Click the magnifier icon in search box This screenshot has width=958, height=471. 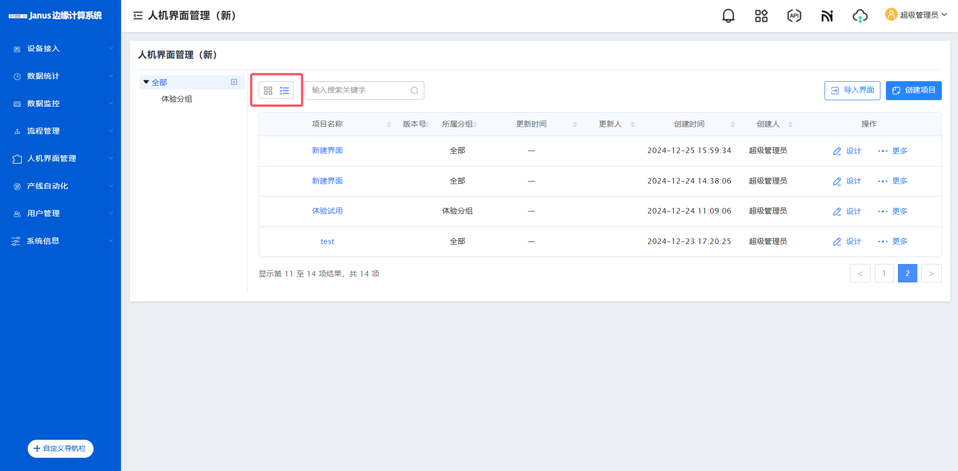click(414, 91)
